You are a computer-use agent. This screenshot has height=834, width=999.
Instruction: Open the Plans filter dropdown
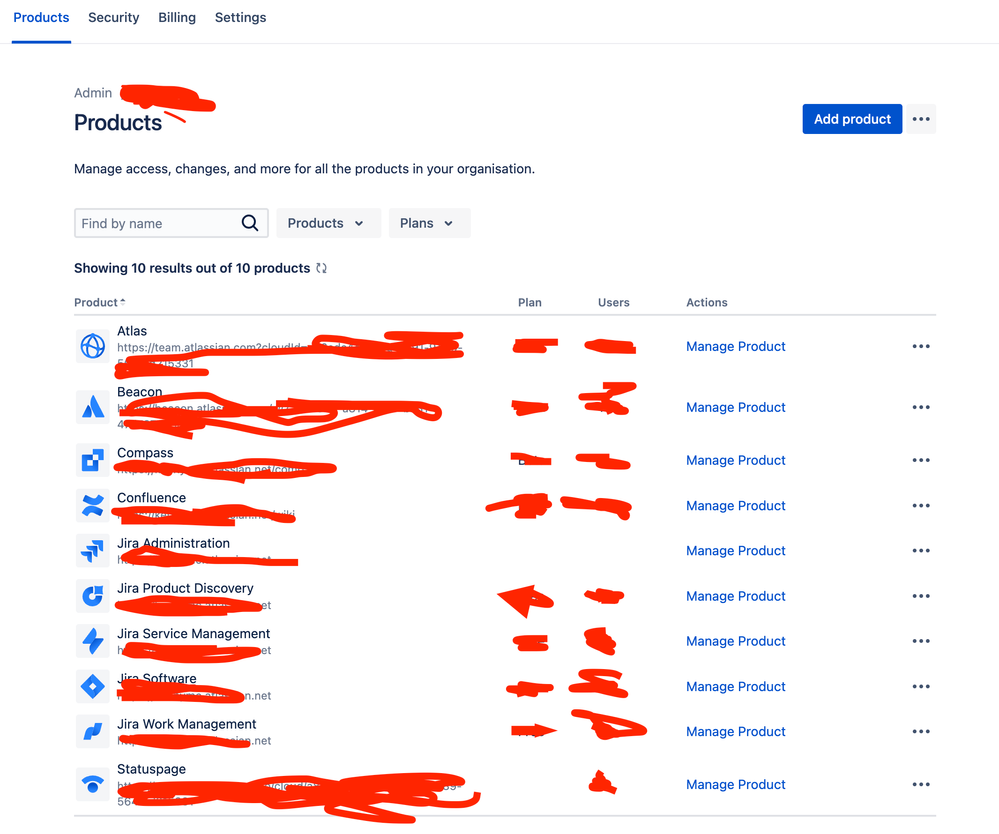429,222
